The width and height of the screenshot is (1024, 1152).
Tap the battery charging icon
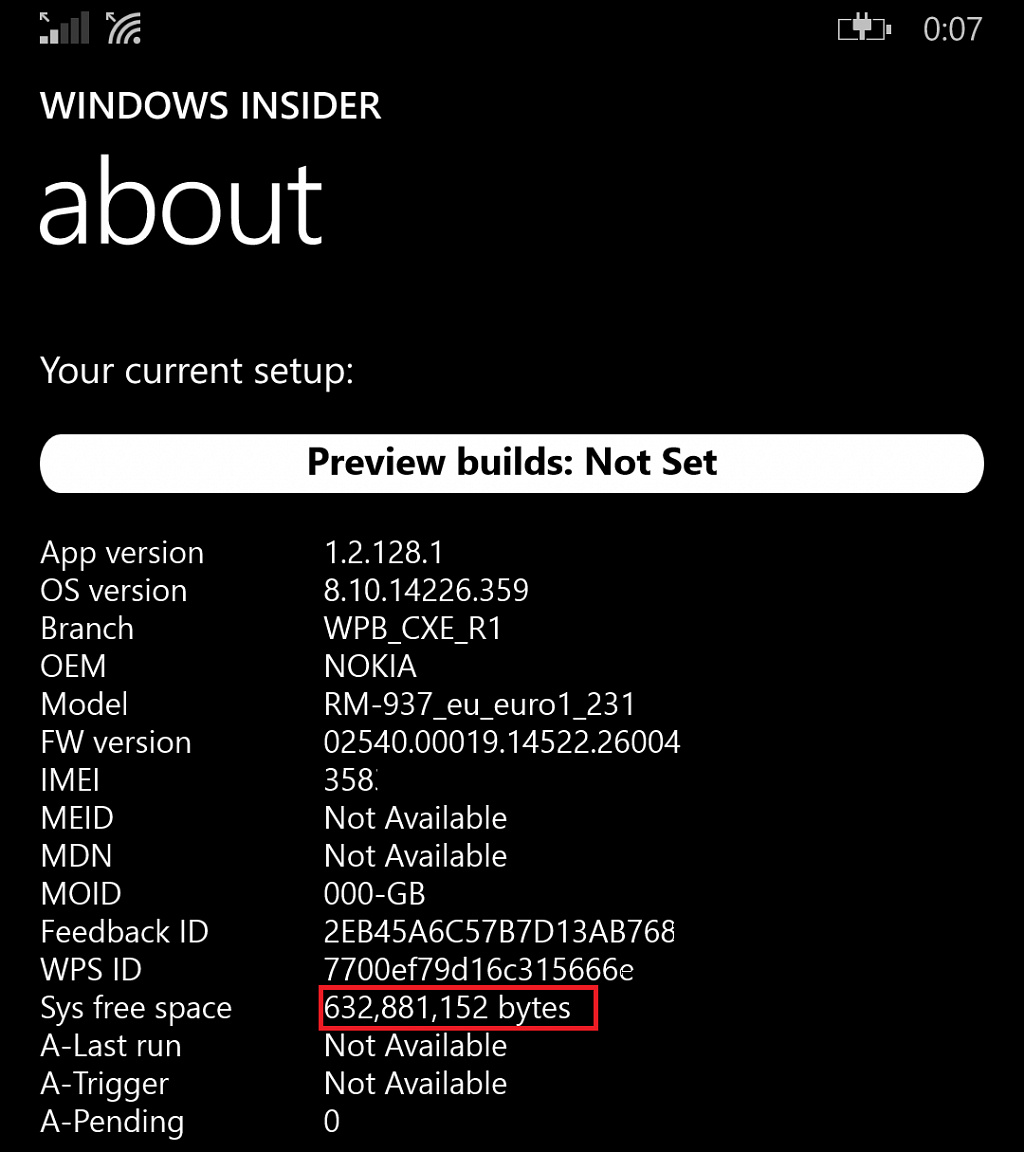[x=865, y=29]
